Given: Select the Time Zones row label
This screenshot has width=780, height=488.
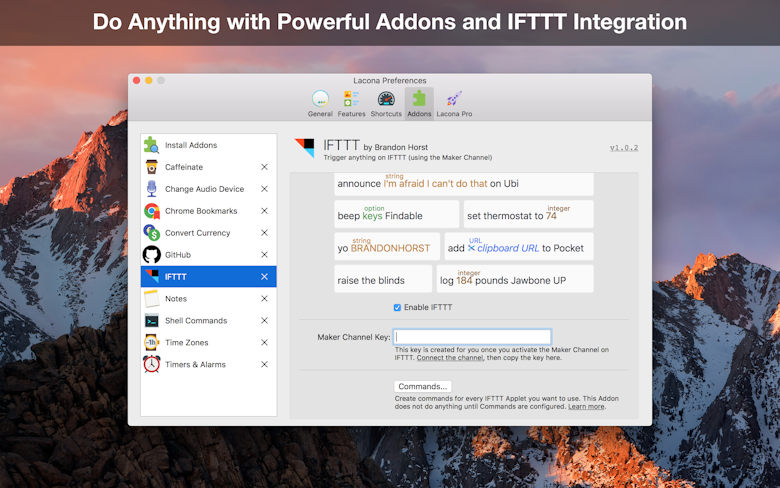Looking at the screenshot, I should [x=187, y=342].
